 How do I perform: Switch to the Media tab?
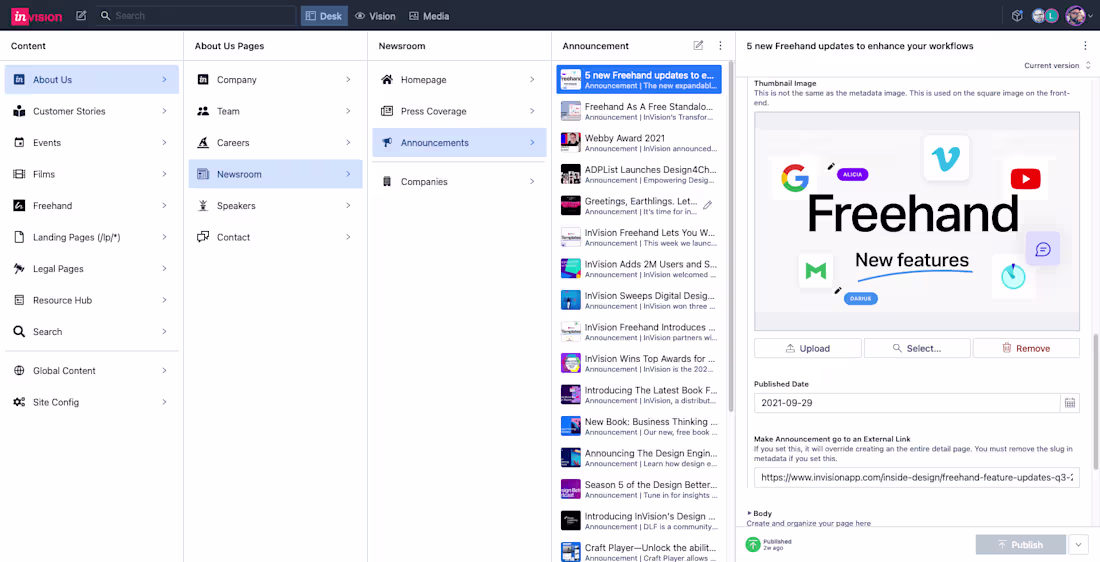point(429,16)
